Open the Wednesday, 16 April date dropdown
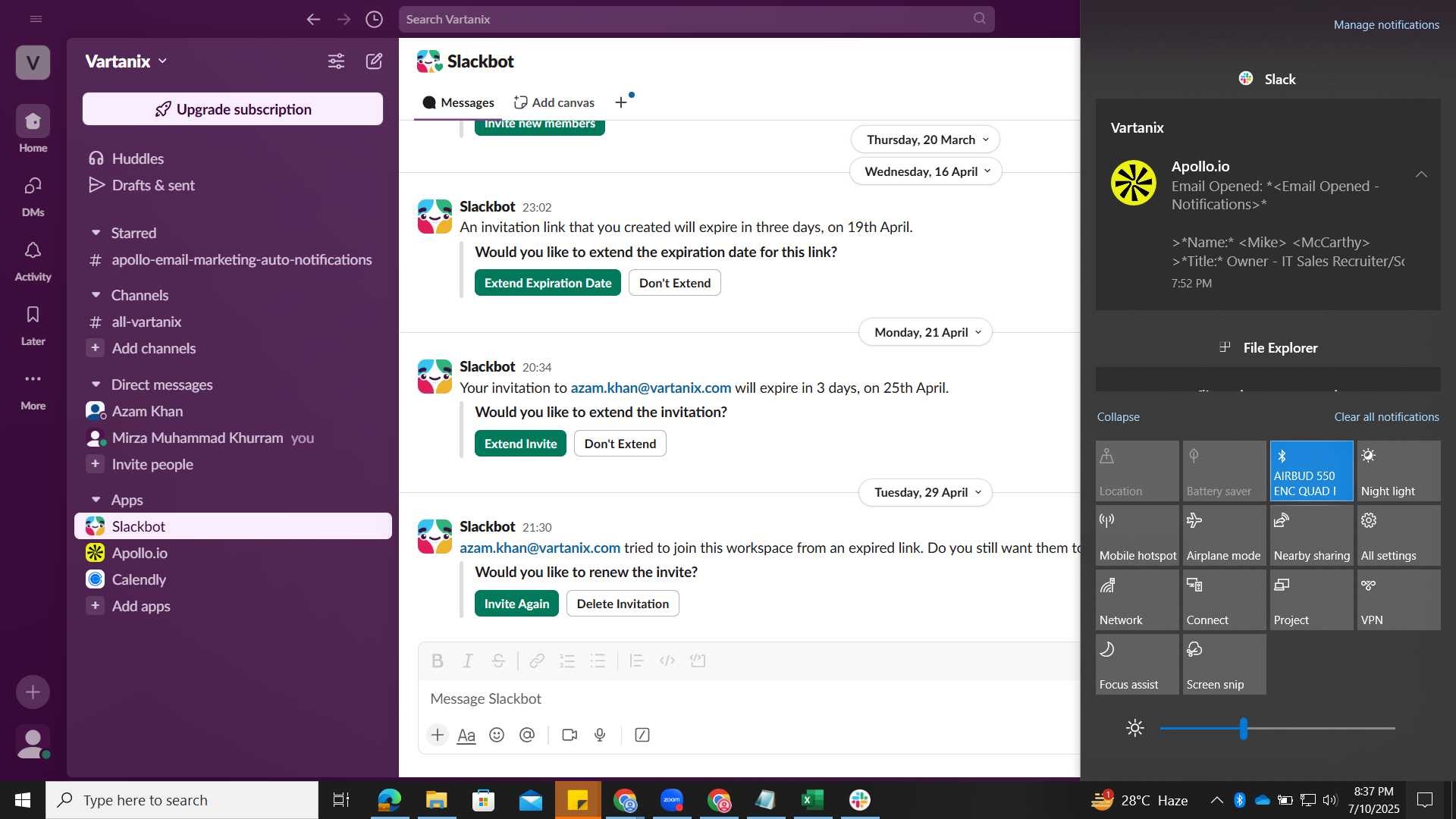This screenshot has height=819, width=1456. tap(925, 171)
